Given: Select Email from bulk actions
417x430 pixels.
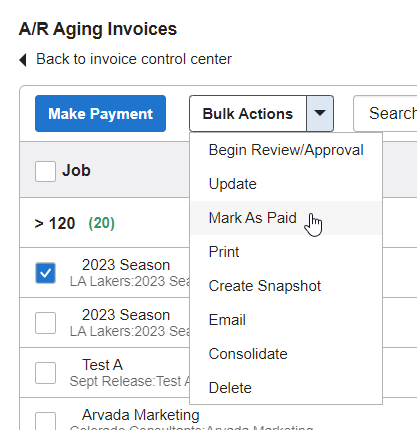Looking at the screenshot, I should pyautogui.click(x=286, y=320).
